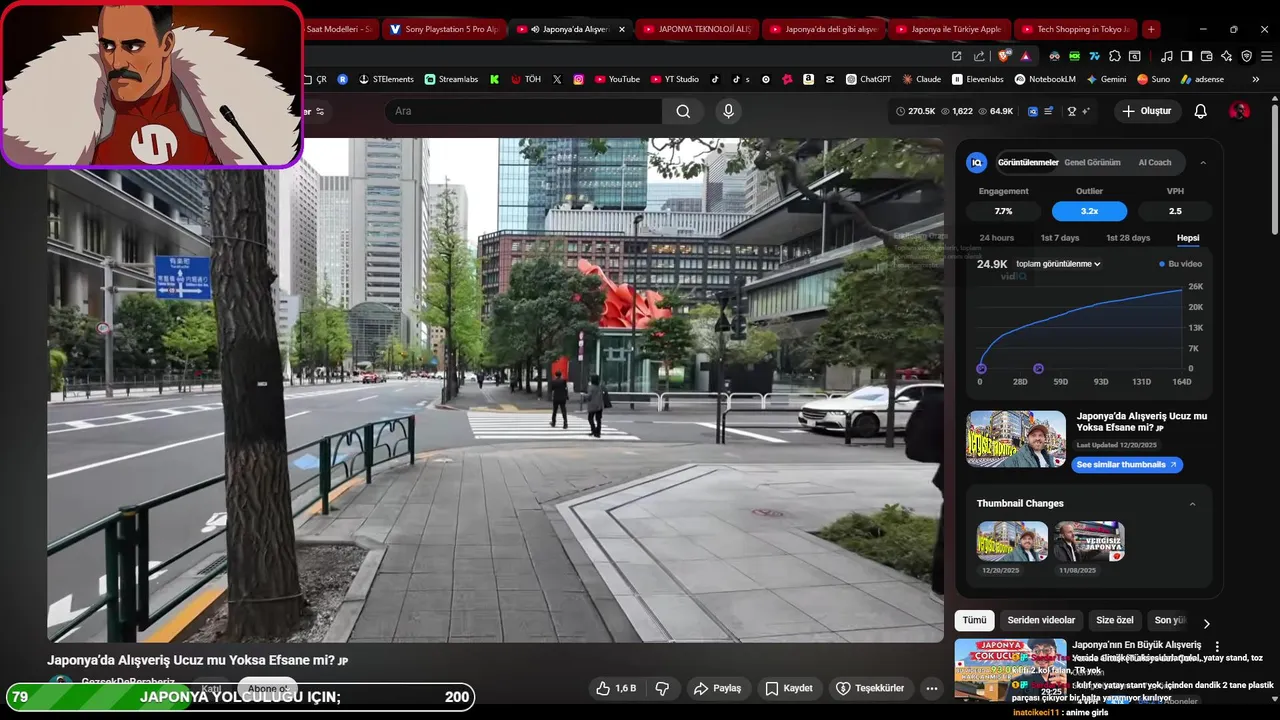Open thumbnail dated 11/08/2025

1089,541
